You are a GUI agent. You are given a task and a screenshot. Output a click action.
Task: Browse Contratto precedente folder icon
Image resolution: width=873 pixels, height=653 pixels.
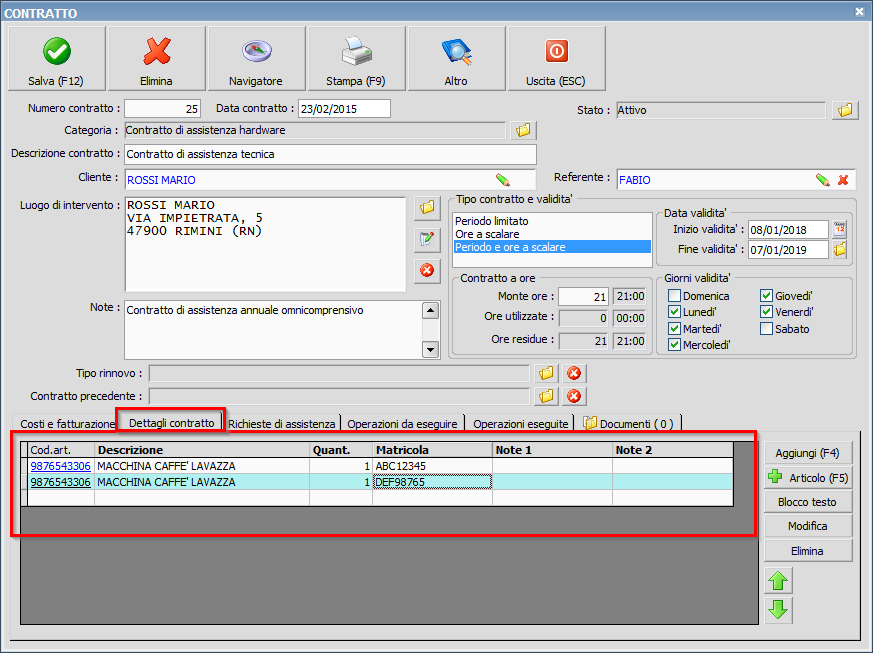point(546,396)
